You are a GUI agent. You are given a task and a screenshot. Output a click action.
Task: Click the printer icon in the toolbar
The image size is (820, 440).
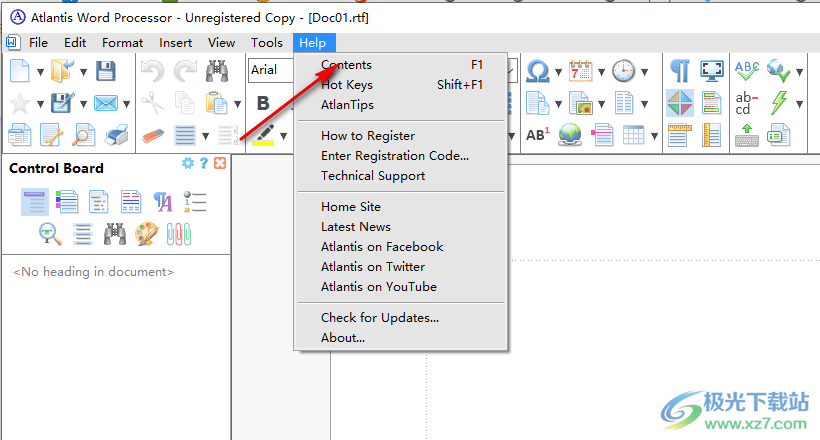tap(116, 134)
